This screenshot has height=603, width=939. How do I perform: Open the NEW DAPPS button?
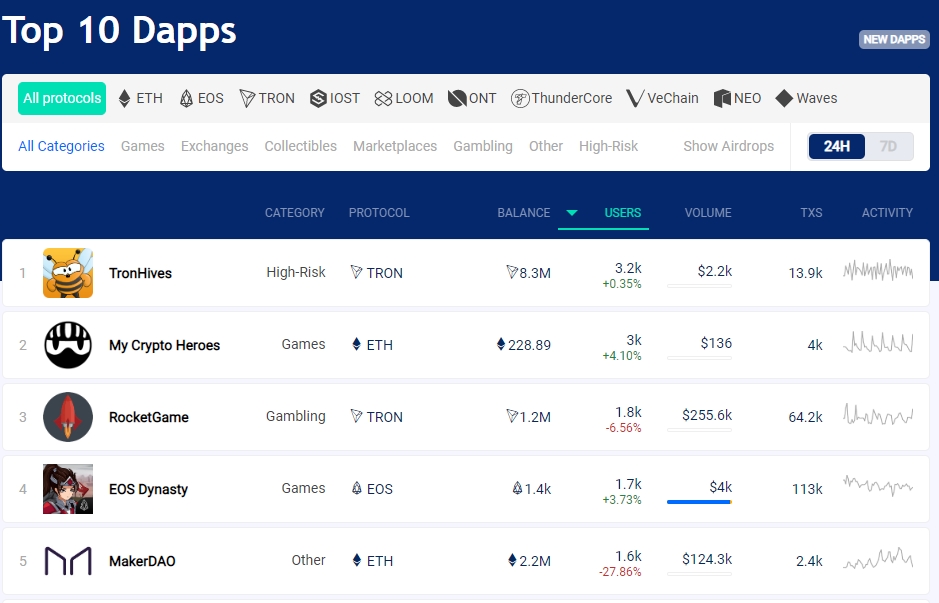[894, 40]
